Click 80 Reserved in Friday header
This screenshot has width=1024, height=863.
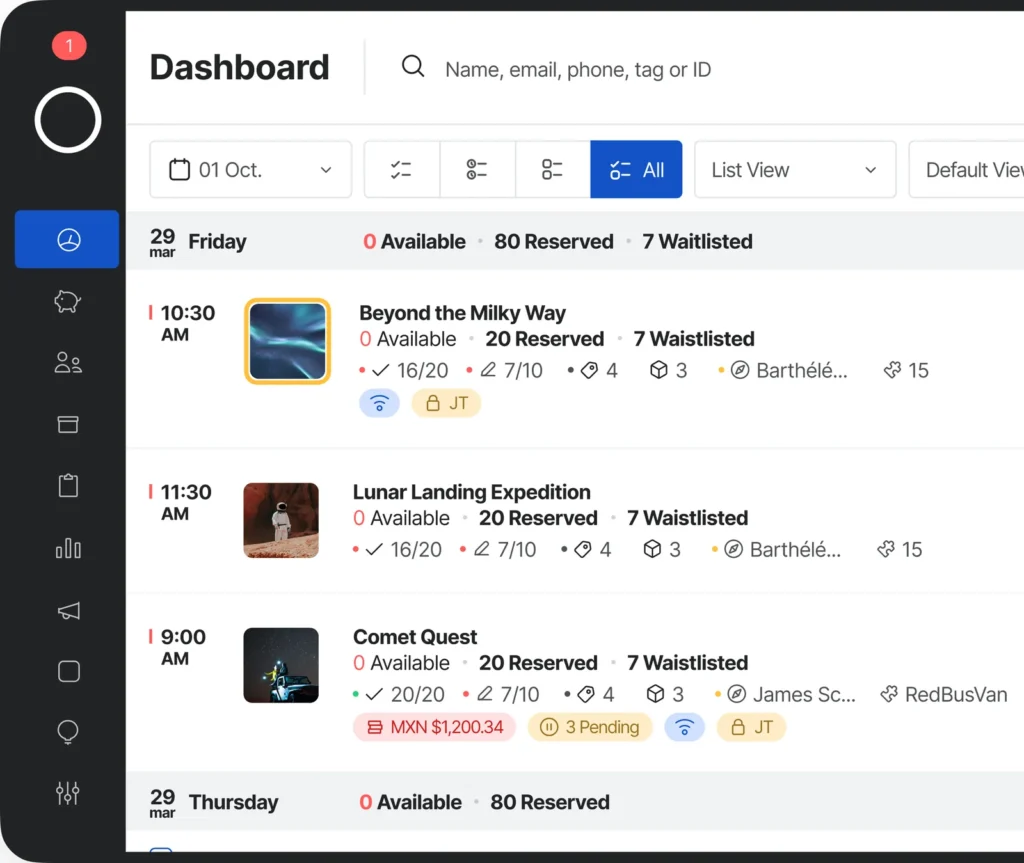[554, 242]
